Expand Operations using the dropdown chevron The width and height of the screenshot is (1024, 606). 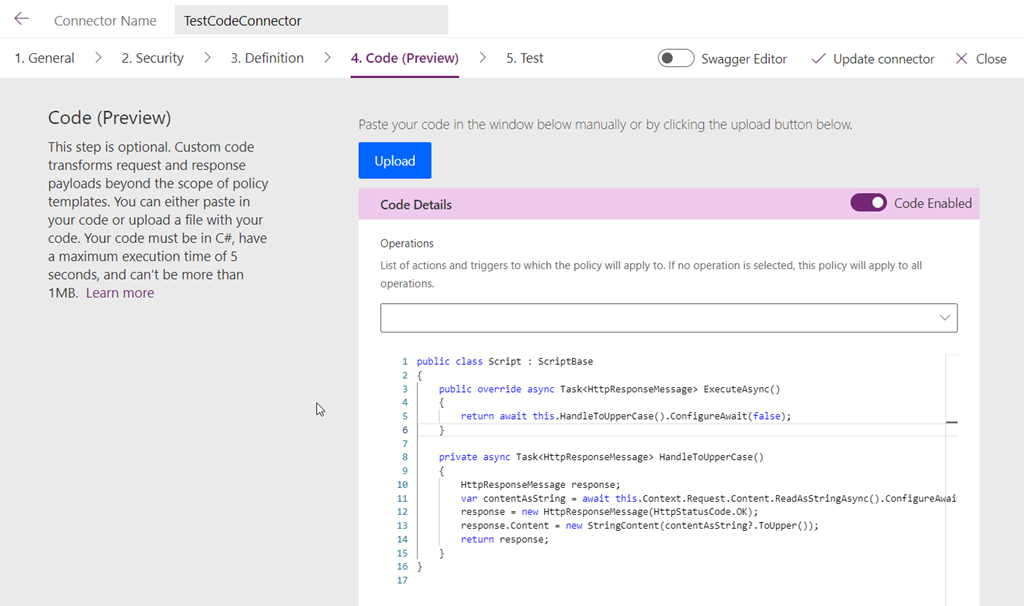pos(945,318)
